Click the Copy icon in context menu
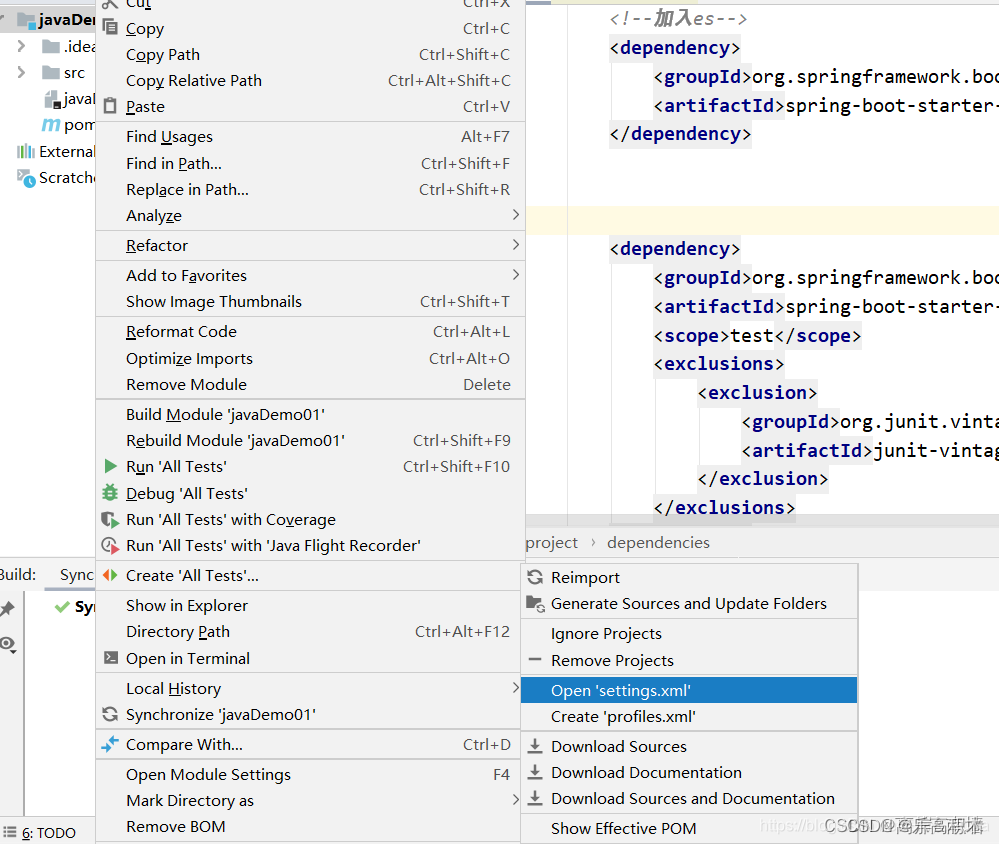Image resolution: width=999 pixels, height=844 pixels. tap(110, 27)
